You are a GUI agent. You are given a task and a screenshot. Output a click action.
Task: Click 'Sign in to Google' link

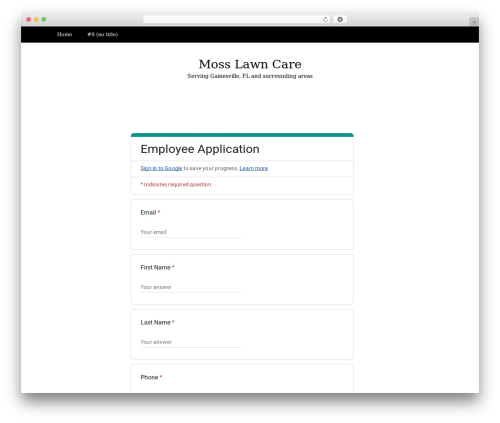tap(161, 168)
